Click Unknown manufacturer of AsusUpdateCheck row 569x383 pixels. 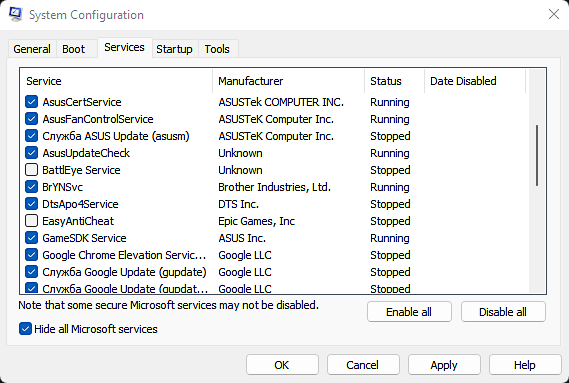240,153
